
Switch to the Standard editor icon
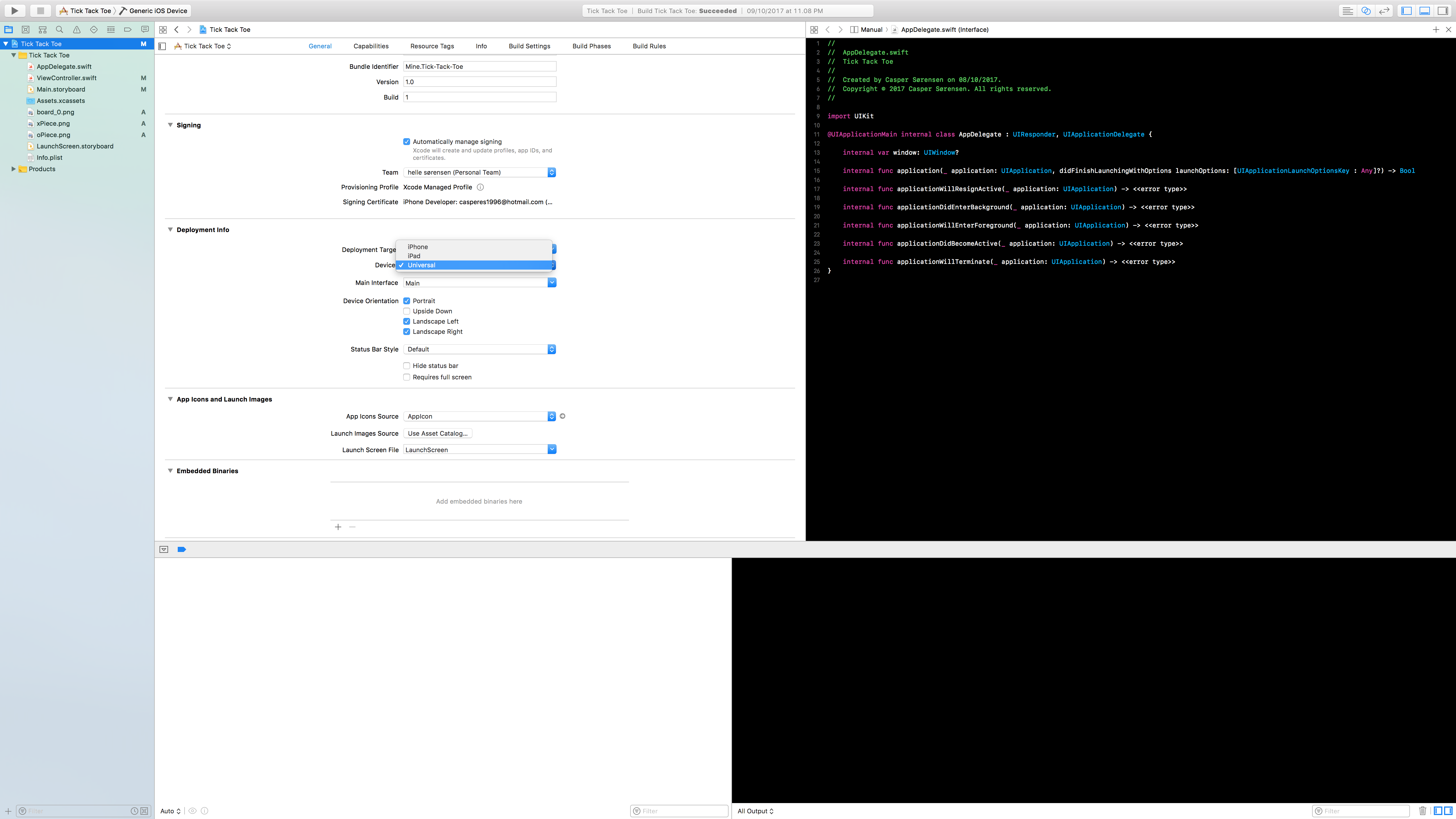coord(1348,11)
